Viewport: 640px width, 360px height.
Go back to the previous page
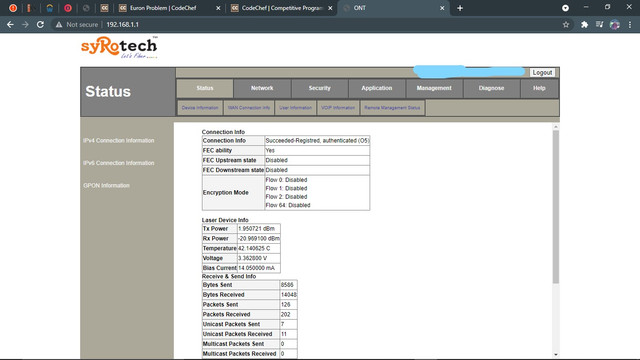point(10,24)
